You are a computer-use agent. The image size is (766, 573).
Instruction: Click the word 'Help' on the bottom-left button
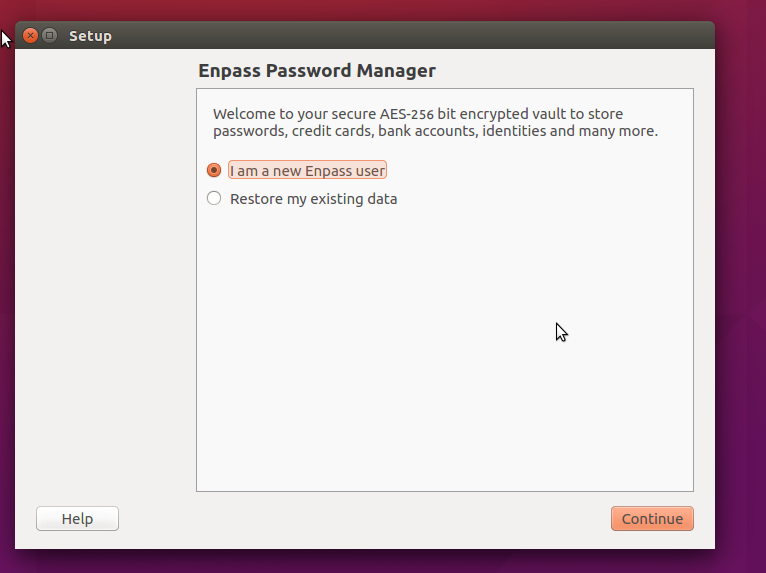[77, 519]
